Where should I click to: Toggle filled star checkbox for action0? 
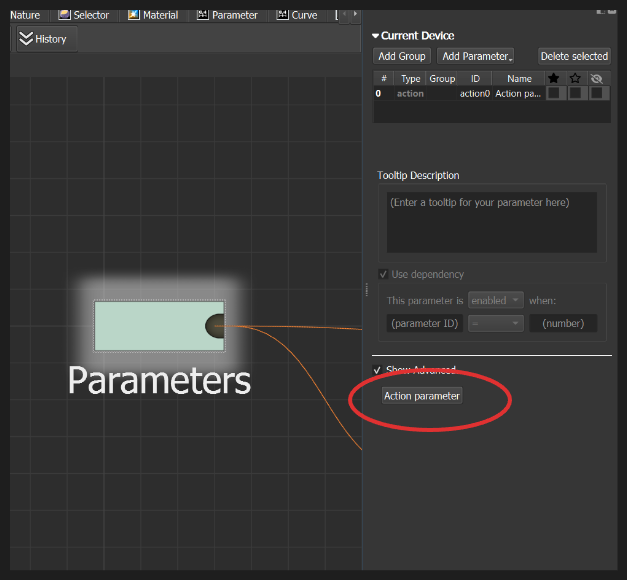pos(553,93)
